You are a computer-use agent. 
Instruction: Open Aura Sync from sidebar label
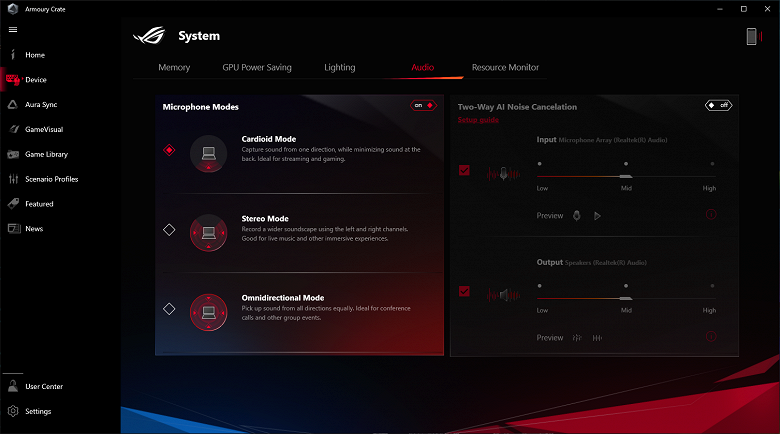pyautogui.click(x=41, y=105)
